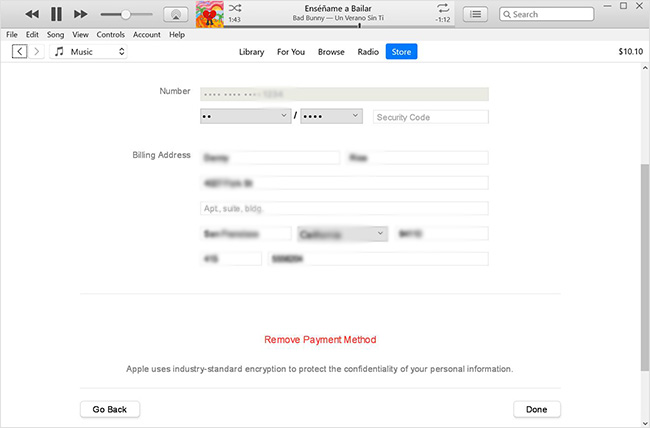Open the Music media picker dropdown
This screenshot has width=650, height=428.
tap(88, 52)
